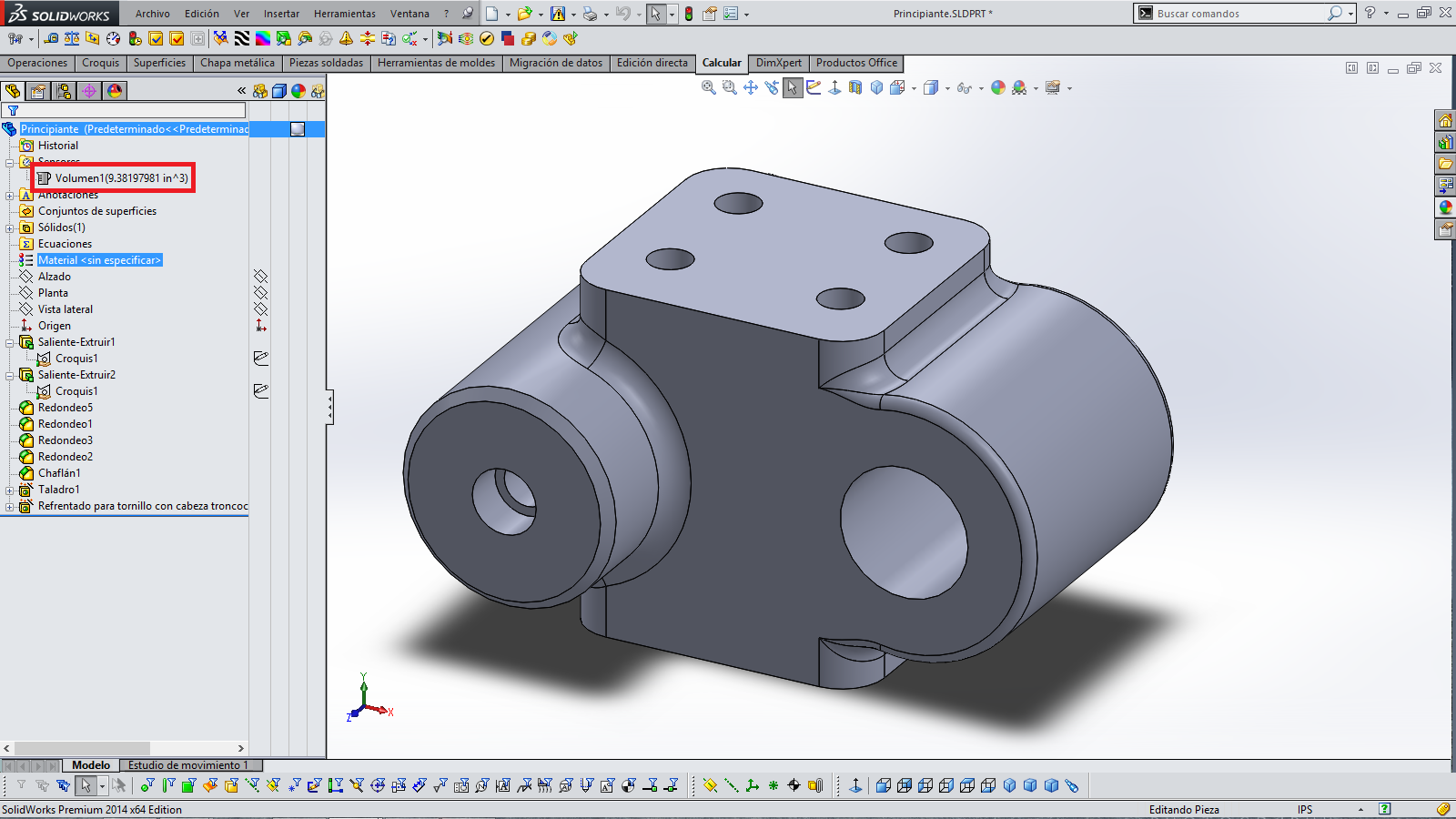Image resolution: width=1456 pixels, height=819 pixels.
Task: Expand the Anotaciones folder
Action: click(10, 196)
